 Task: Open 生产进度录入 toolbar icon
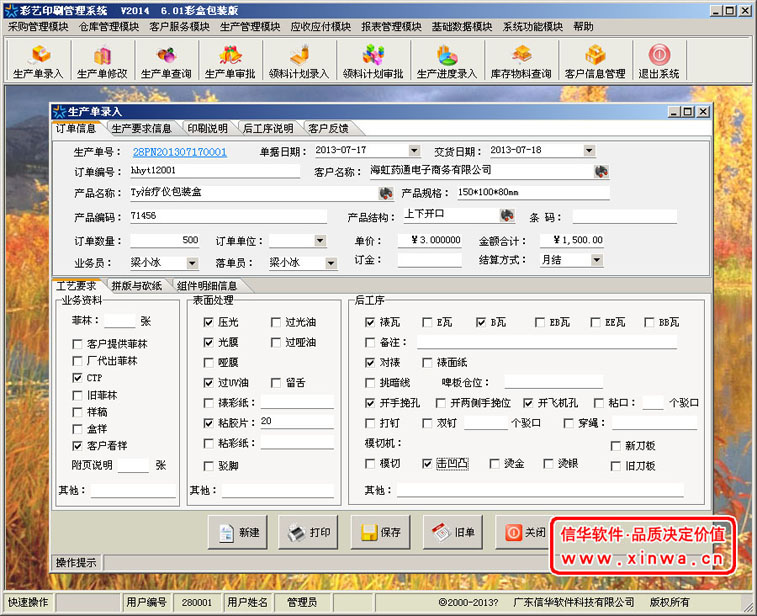click(x=447, y=61)
